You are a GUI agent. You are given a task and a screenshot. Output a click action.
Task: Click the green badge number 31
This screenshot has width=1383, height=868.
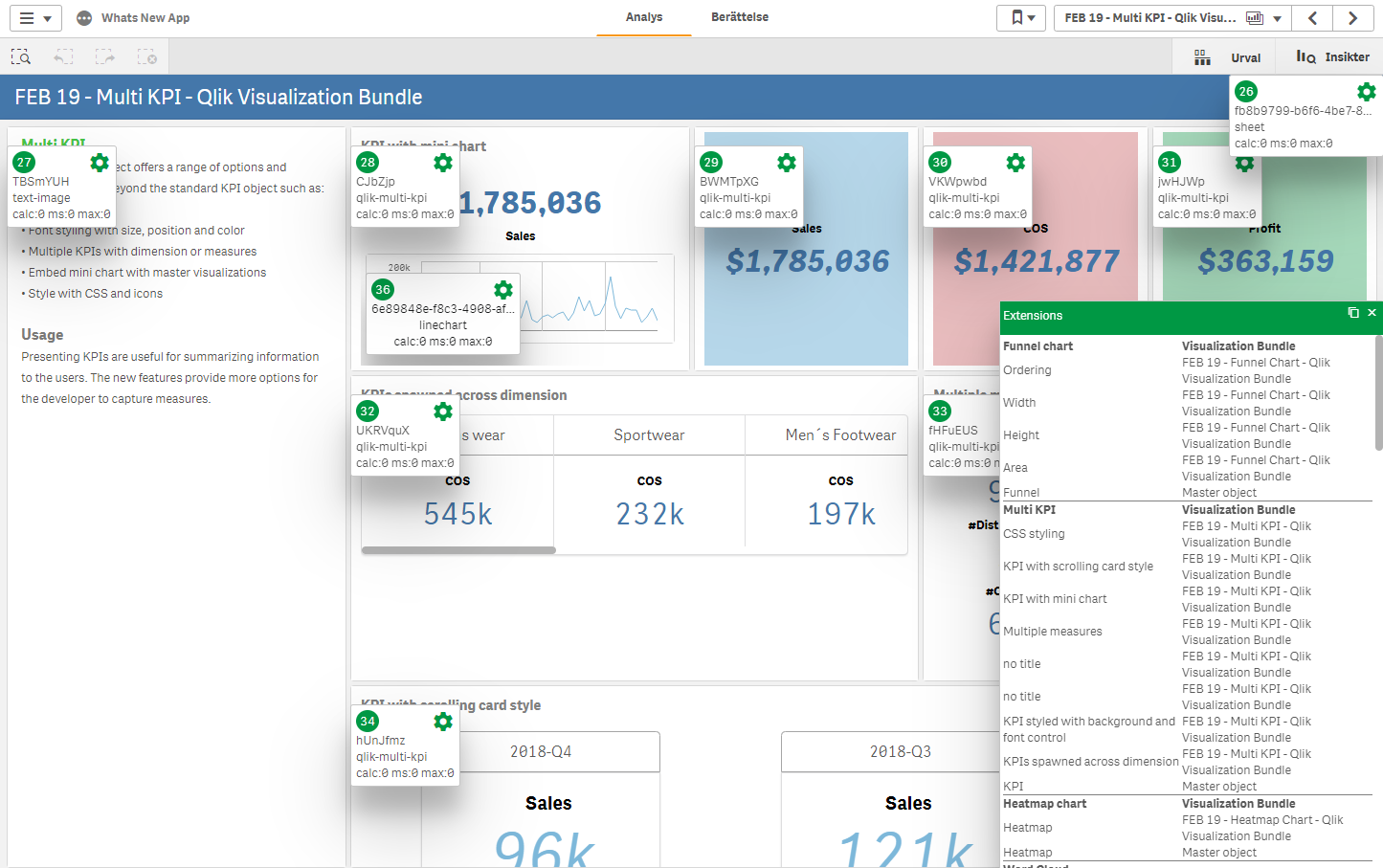click(x=1169, y=163)
